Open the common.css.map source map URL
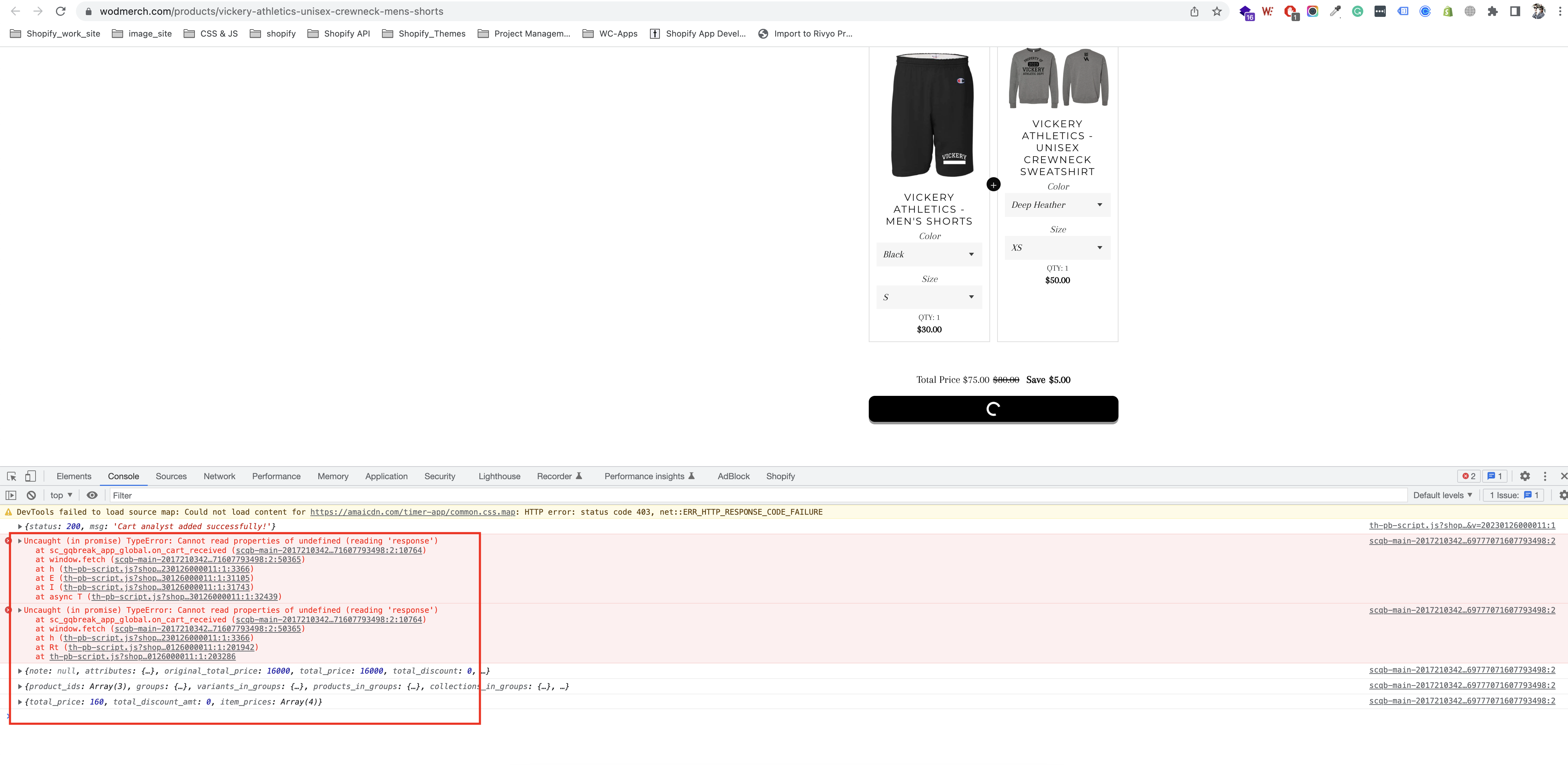1568x765 pixels. point(413,512)
